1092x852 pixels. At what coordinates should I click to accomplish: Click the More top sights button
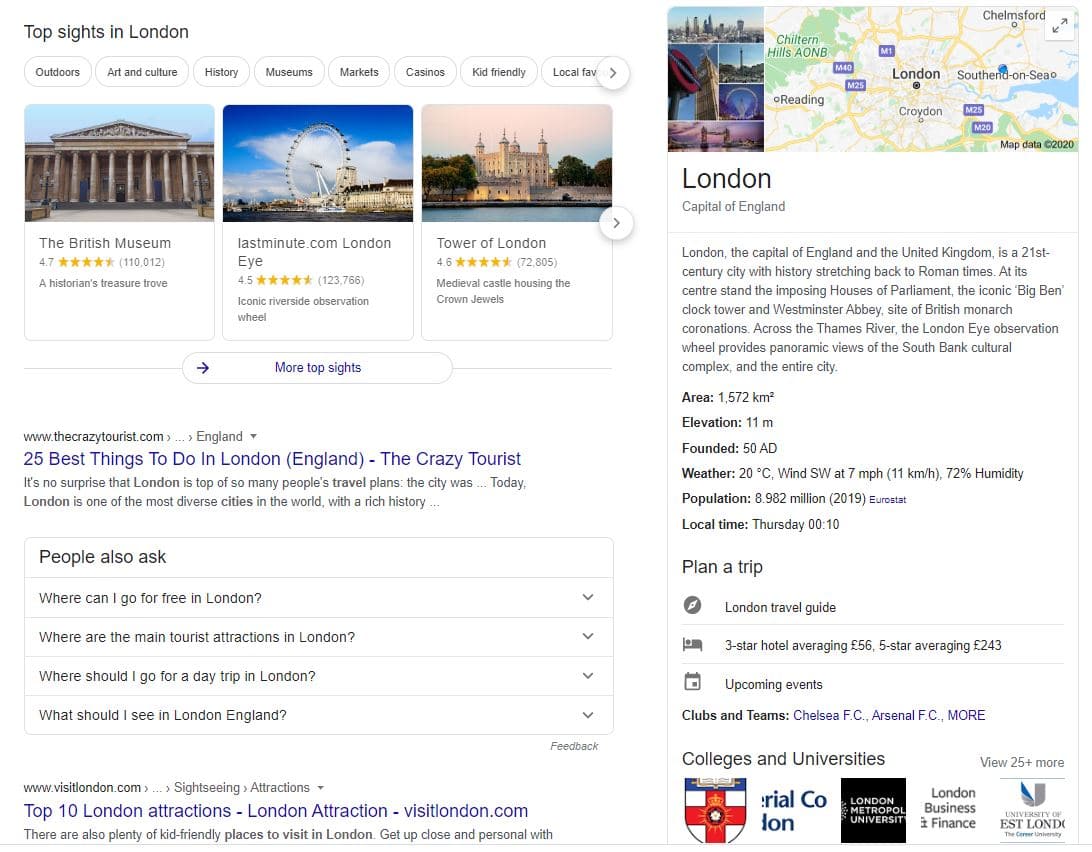point(318,368)
